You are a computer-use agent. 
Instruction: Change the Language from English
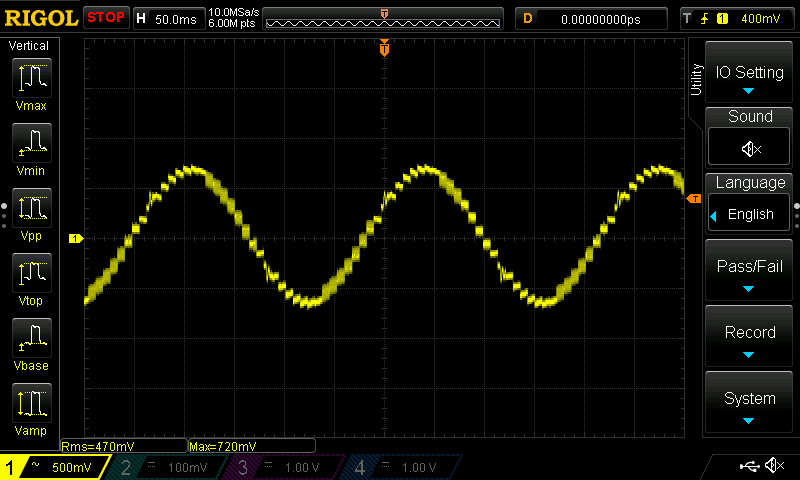748,213
